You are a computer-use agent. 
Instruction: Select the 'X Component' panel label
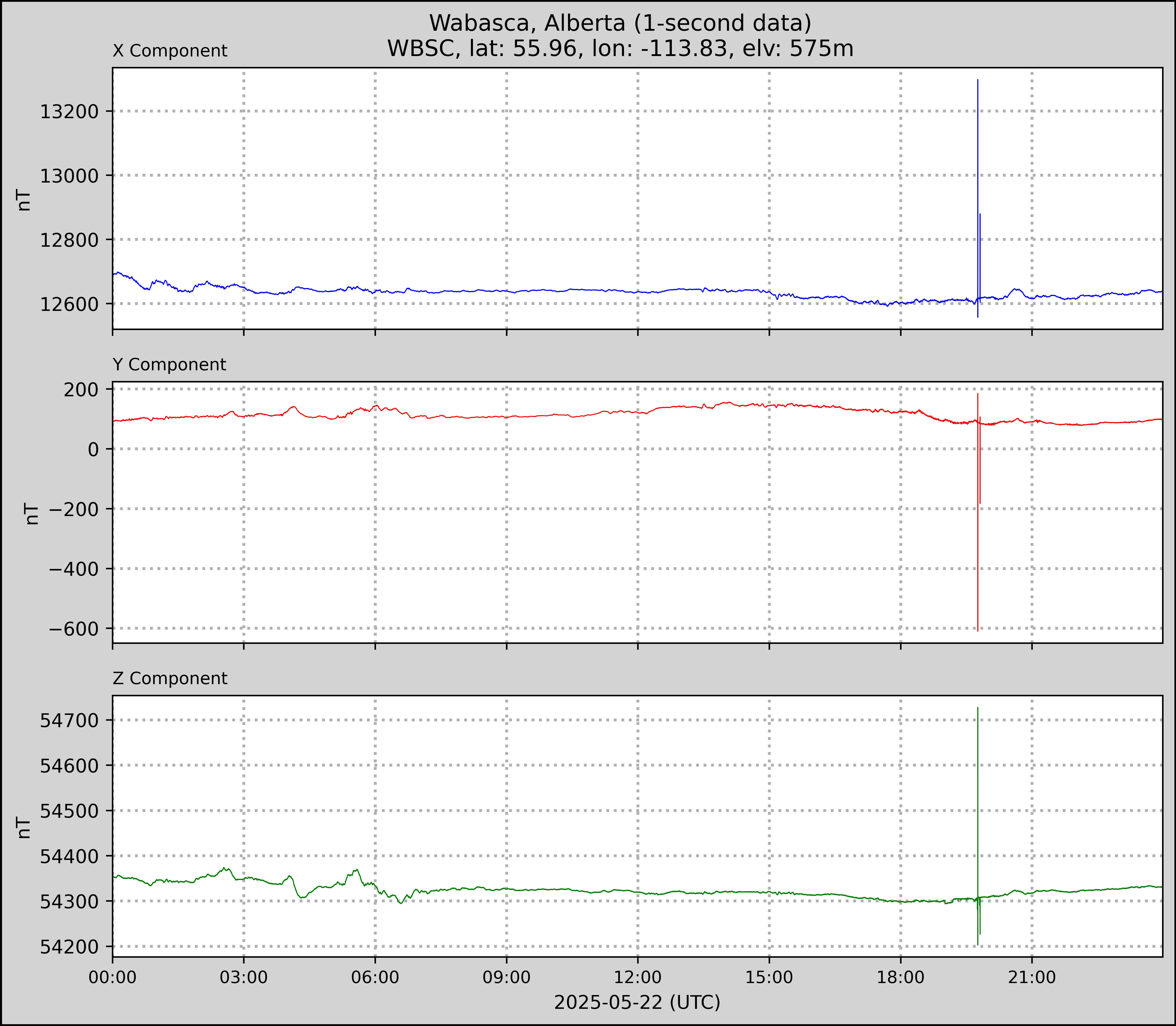coord(170,51)
